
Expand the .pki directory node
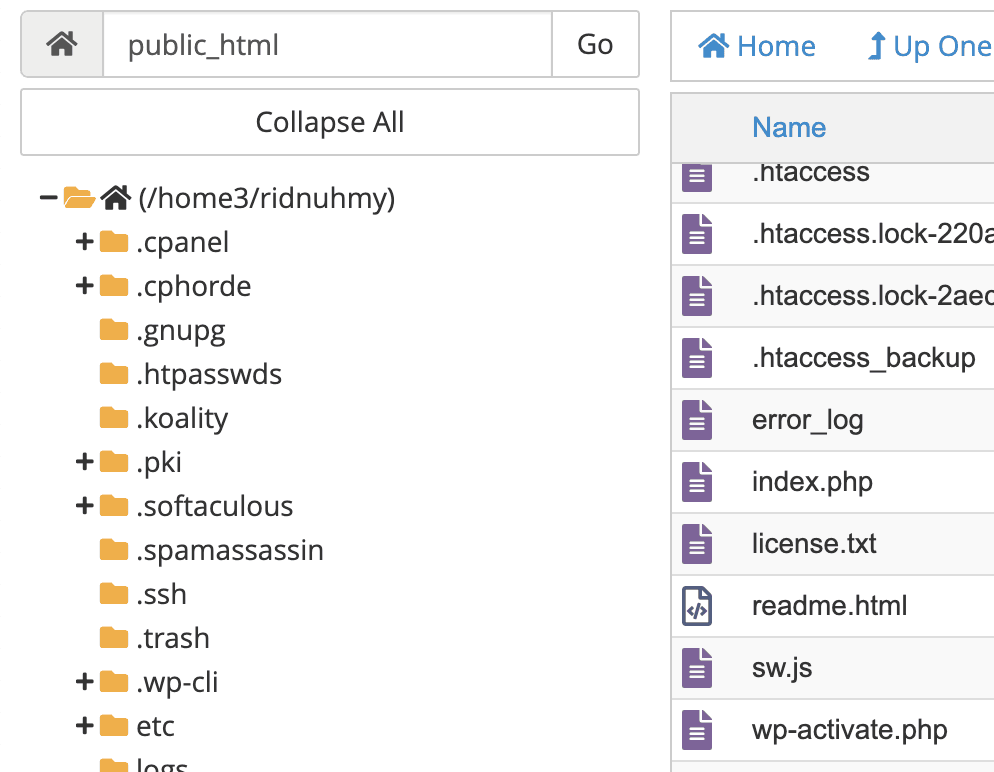[84, 461]
